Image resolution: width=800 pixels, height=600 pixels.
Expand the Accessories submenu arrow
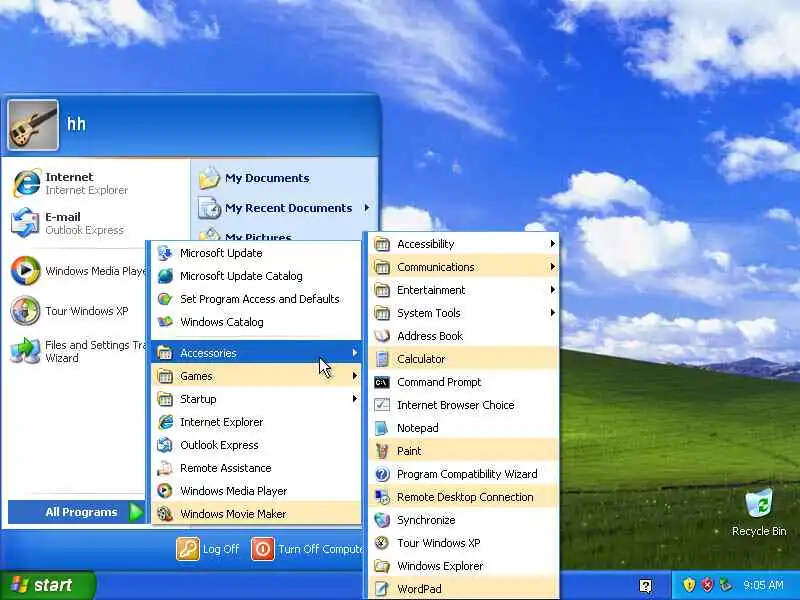pyautogui.click(x=355, y=353)
